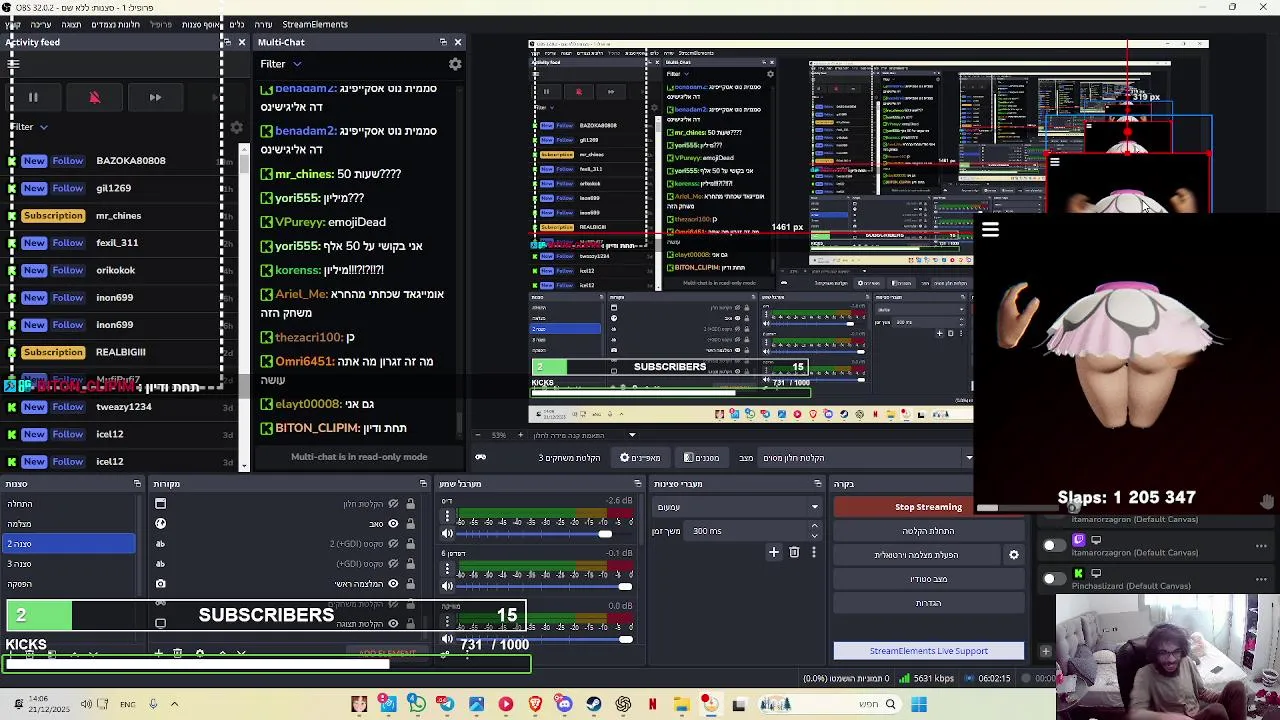Undock the scene transitions panel
This screenshot has height=720, width=1280.
(x=817, y=484)
